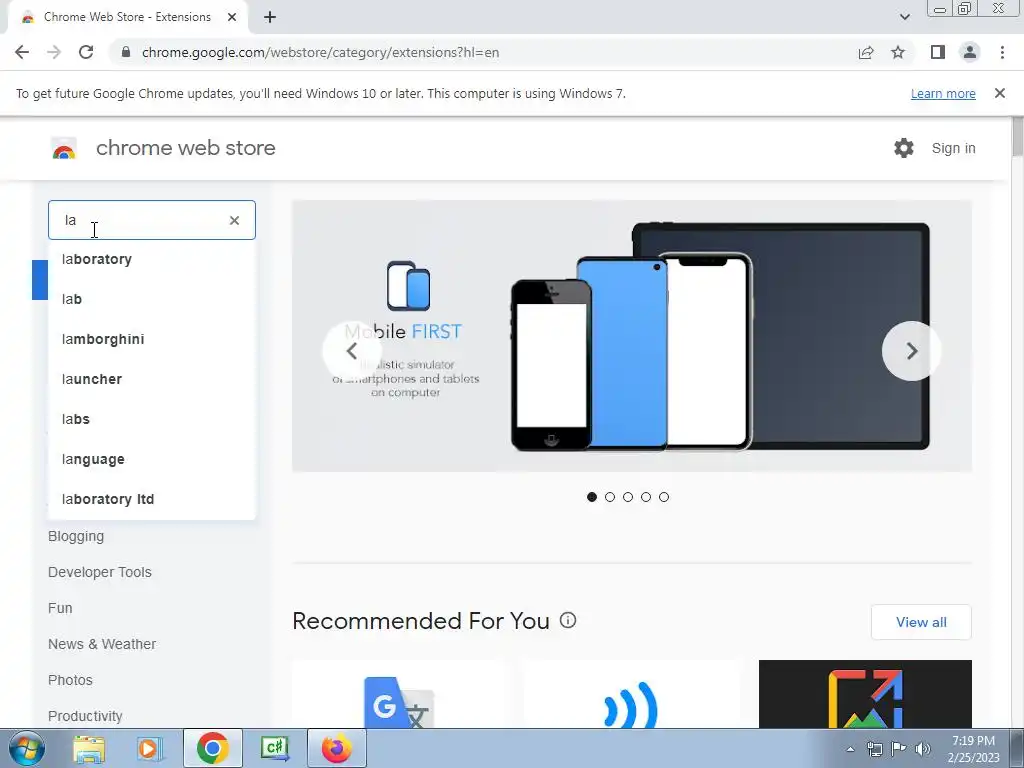Open a new browser tab
The width and height of the screenshot is (1024, 768).
point(270,17)
